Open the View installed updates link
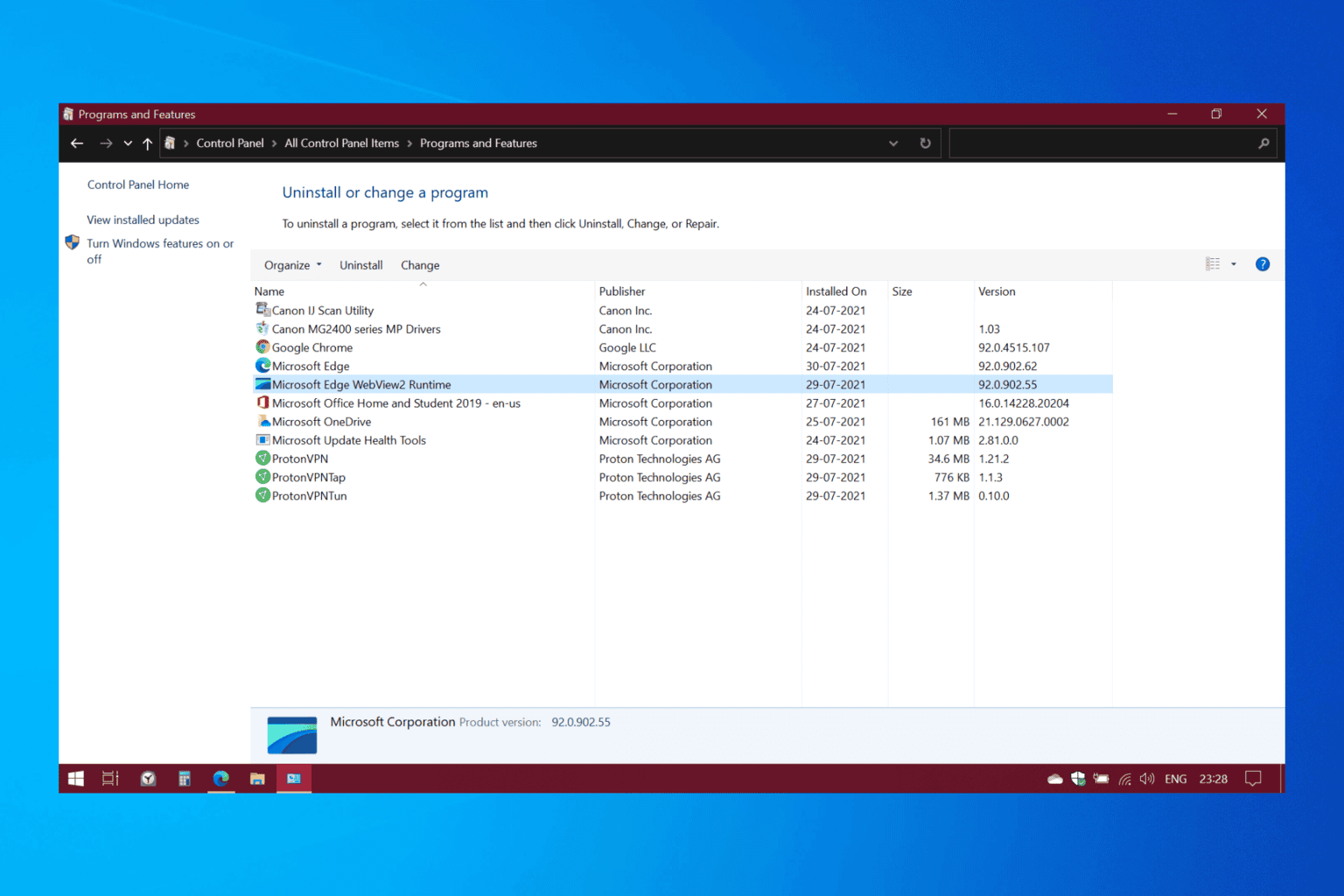 [143, 220]
